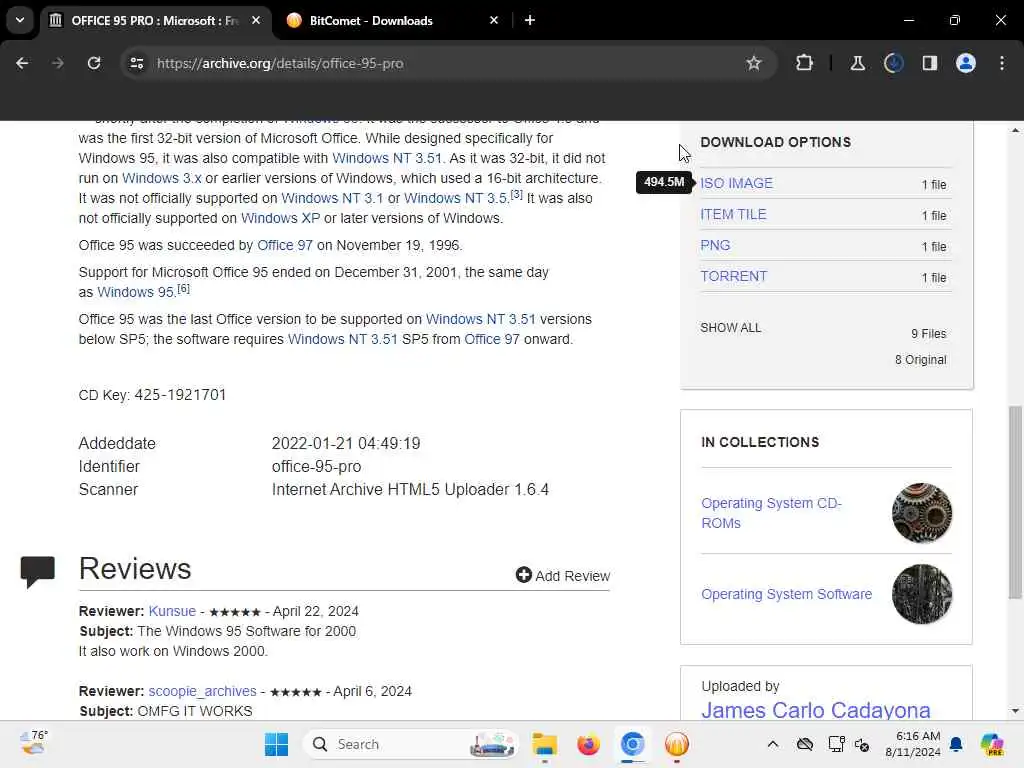Open File Explorer from the taskbar
This screenshot has width=1024, height=768.
[x=544, y=744]
